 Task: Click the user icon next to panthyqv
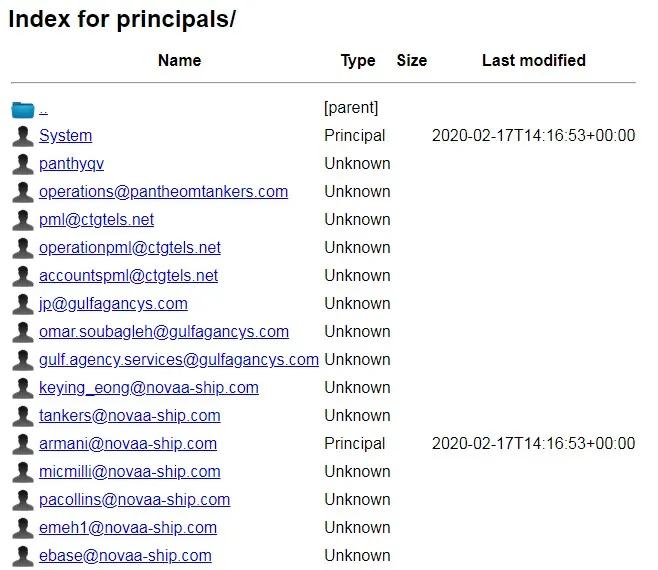[23, 164]
